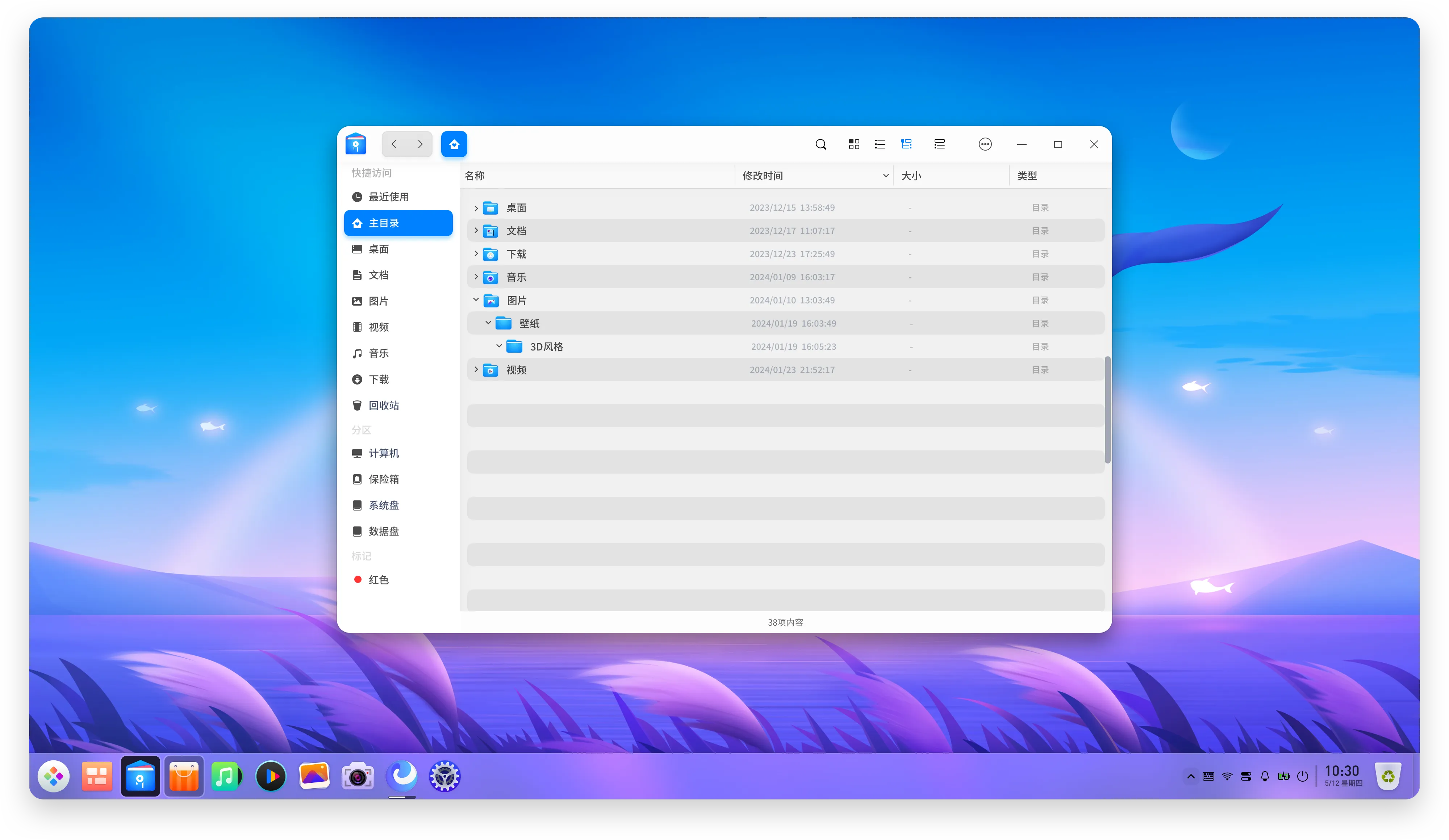Click date 2024/01/23 21:52:17
Viewport: 1449px width, 840px height.
792,370
